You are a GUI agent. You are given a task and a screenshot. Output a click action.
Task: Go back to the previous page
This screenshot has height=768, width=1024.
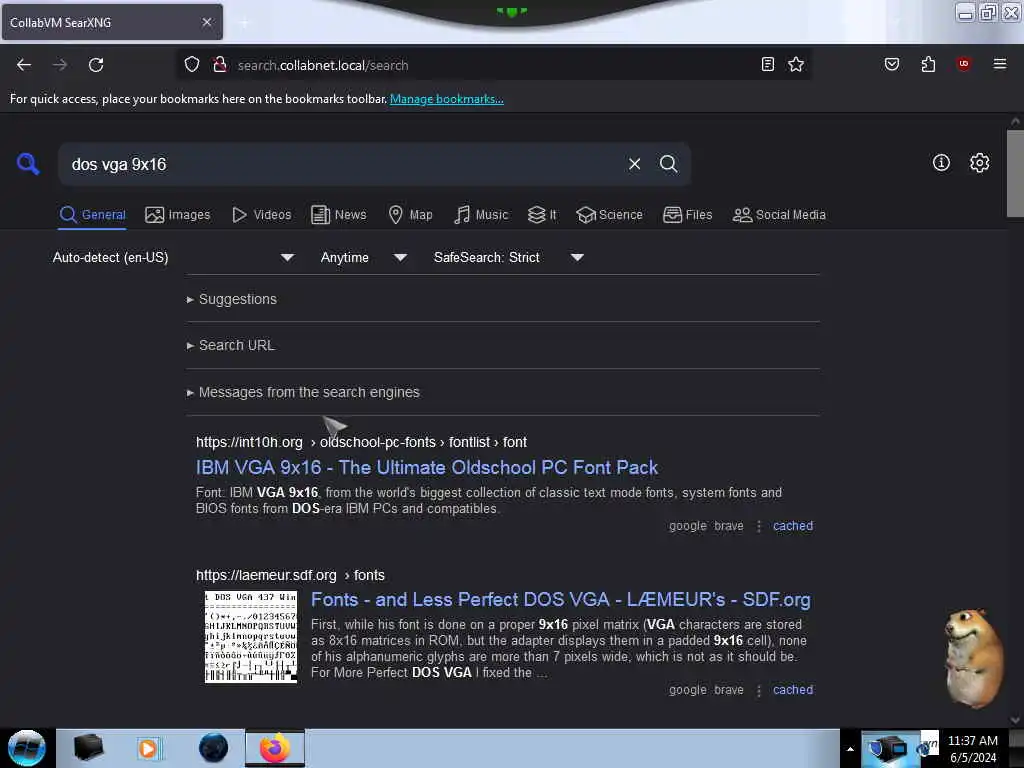(x=24, y=65)
